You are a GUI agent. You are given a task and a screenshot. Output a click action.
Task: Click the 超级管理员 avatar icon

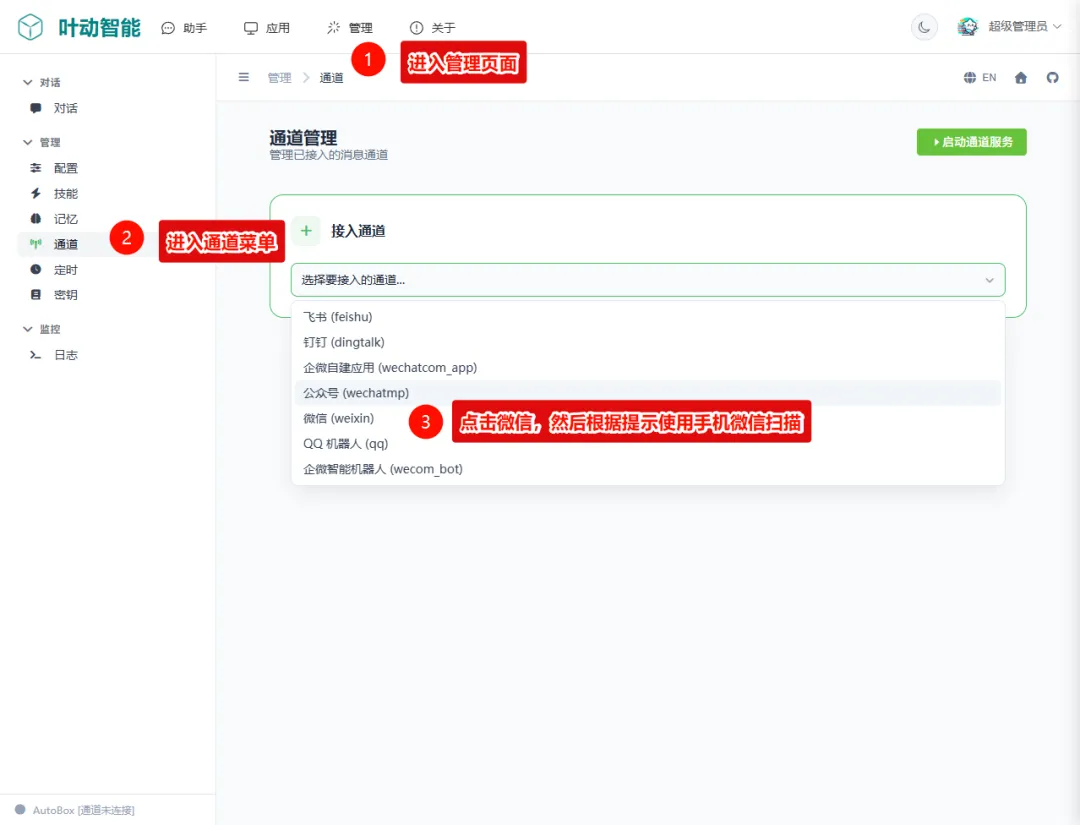(x=968, y=27)
